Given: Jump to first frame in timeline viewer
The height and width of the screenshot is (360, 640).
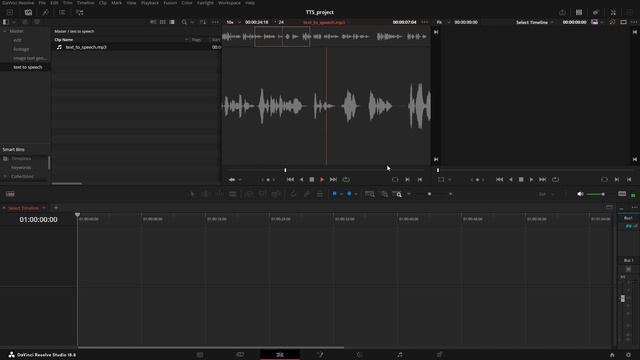Looking at the screenshot, I should click(499, 180).
